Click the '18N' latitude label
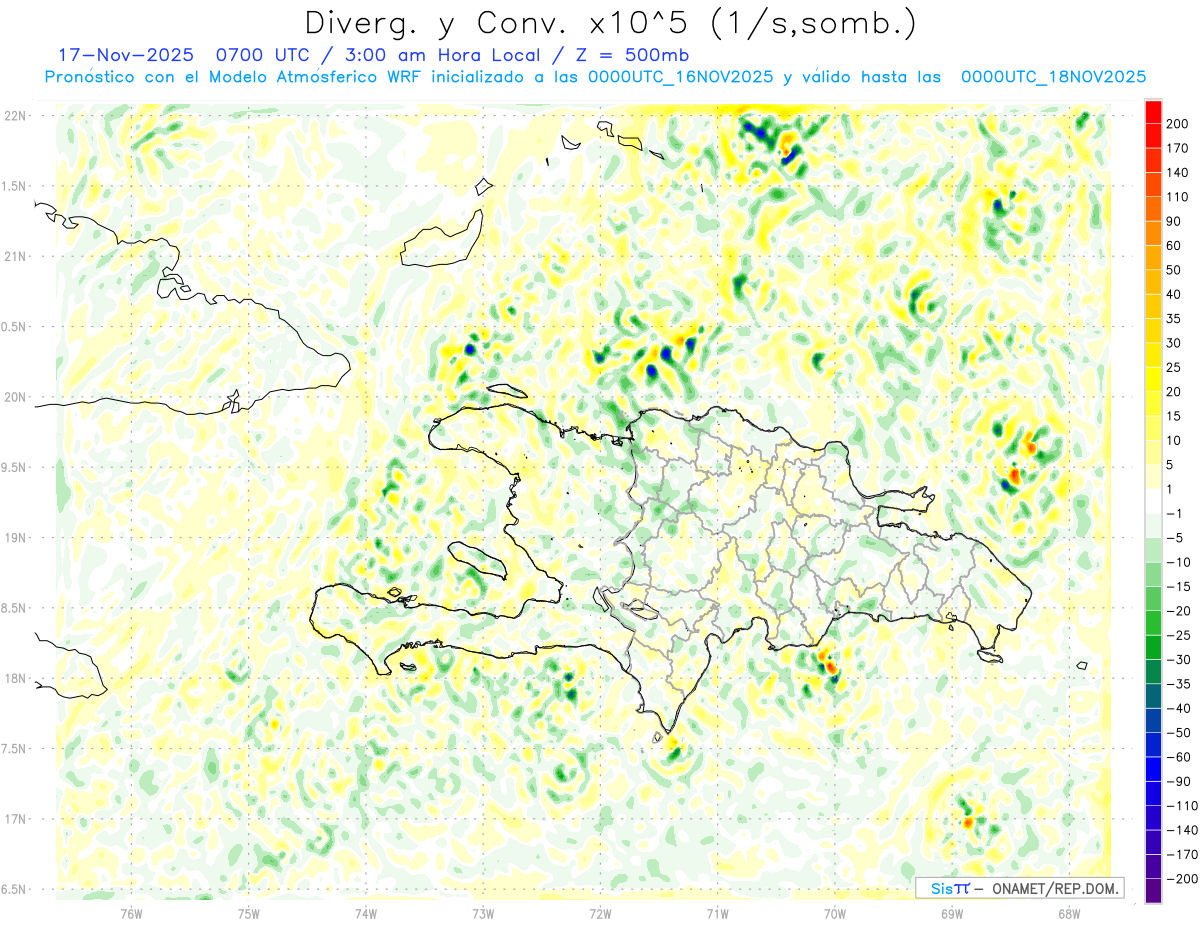Image resolution: width=1200 pixels, height=927 pixels. point(16,678)
